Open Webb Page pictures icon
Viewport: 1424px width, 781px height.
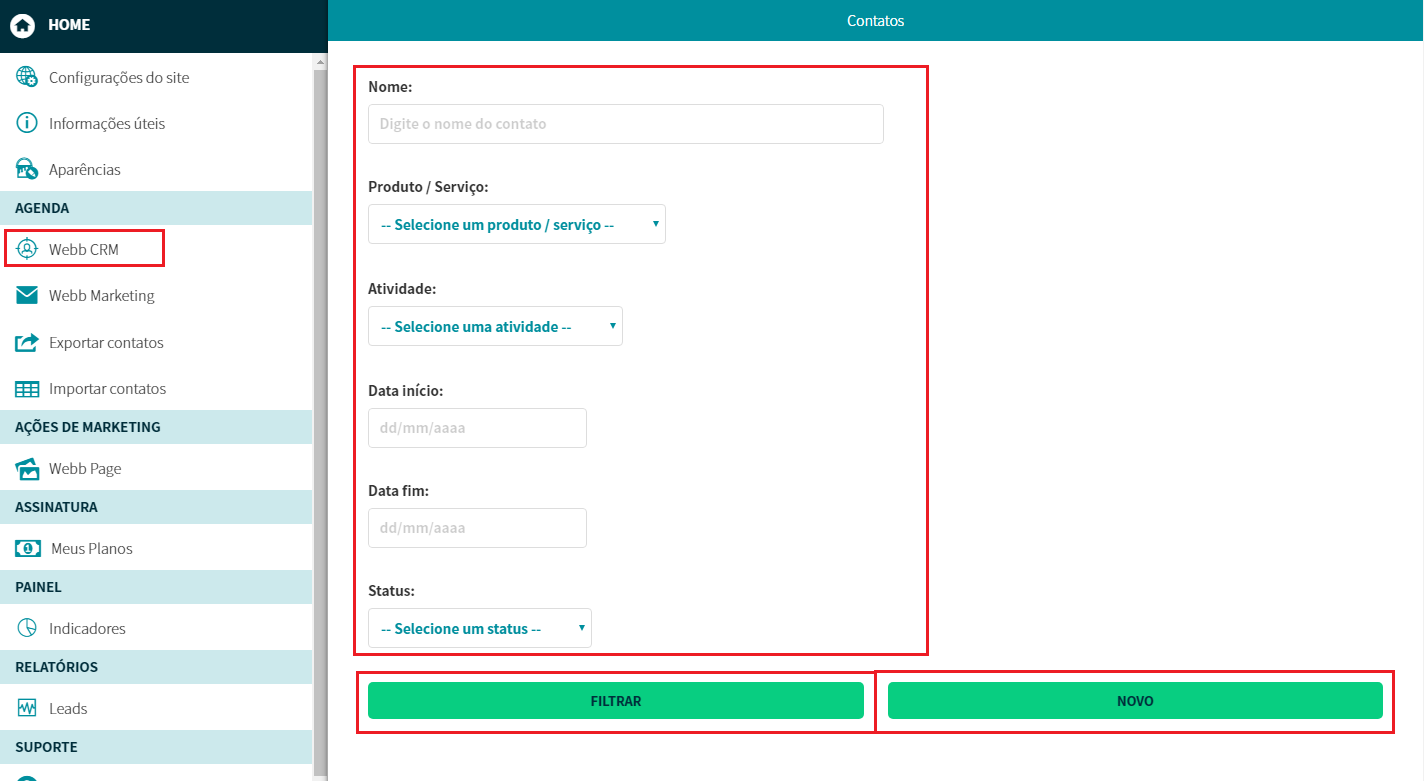(x=27, y=468)
